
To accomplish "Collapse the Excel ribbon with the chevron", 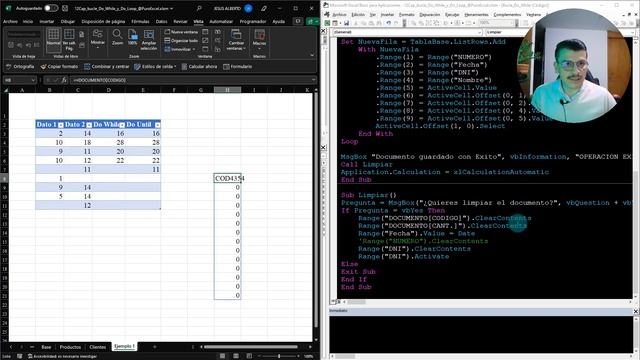I will click(312, 55).
